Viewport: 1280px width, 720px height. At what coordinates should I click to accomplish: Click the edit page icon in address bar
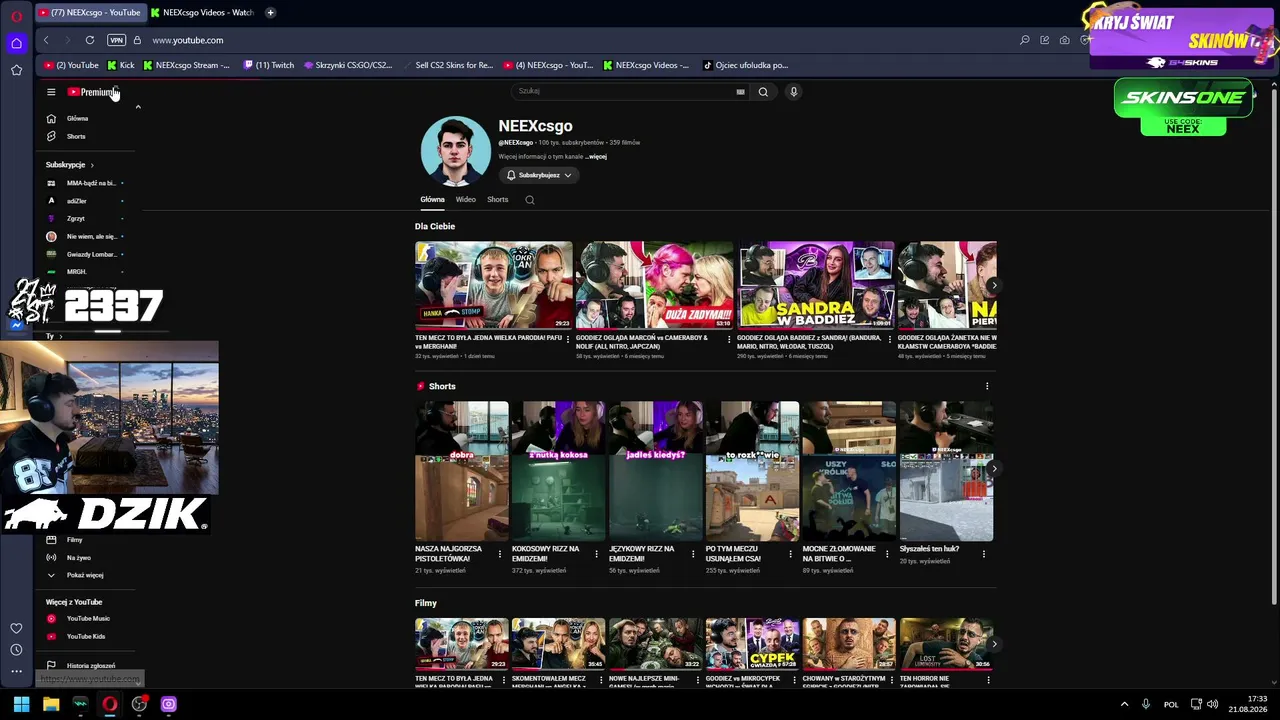(x=1045, y=40)
